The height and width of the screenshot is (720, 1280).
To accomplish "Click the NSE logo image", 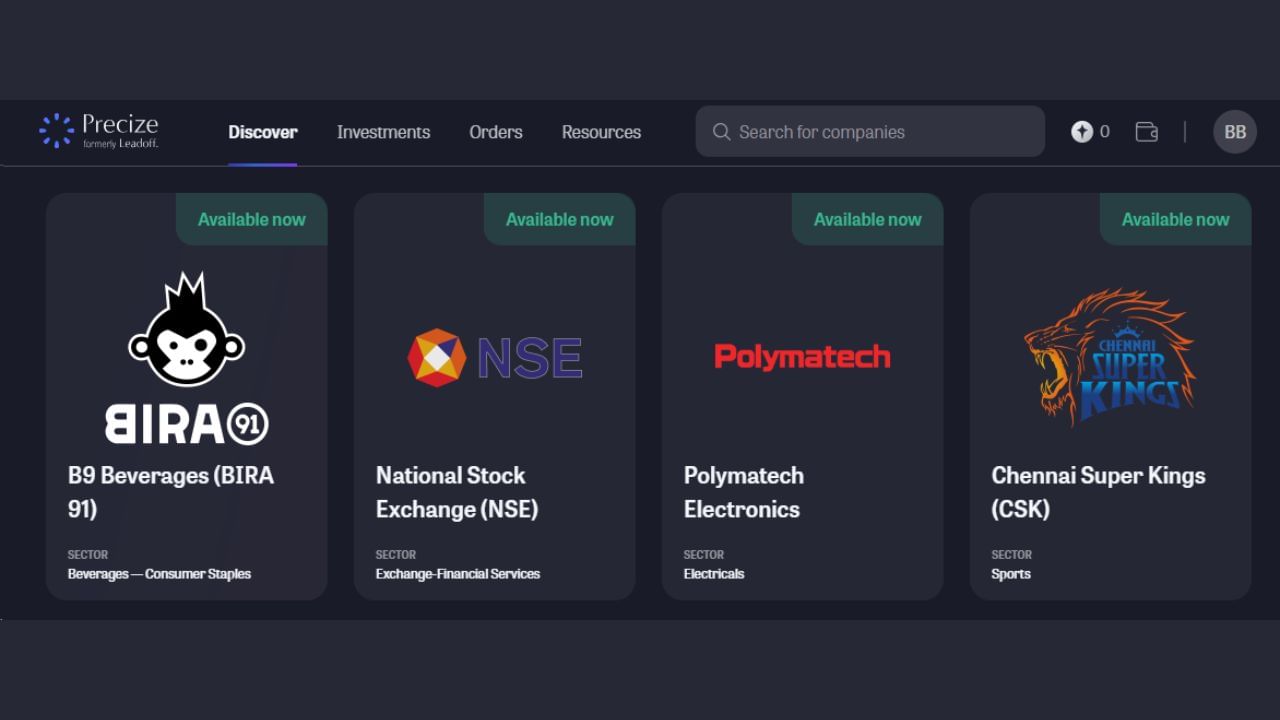I will coord(495,357).
